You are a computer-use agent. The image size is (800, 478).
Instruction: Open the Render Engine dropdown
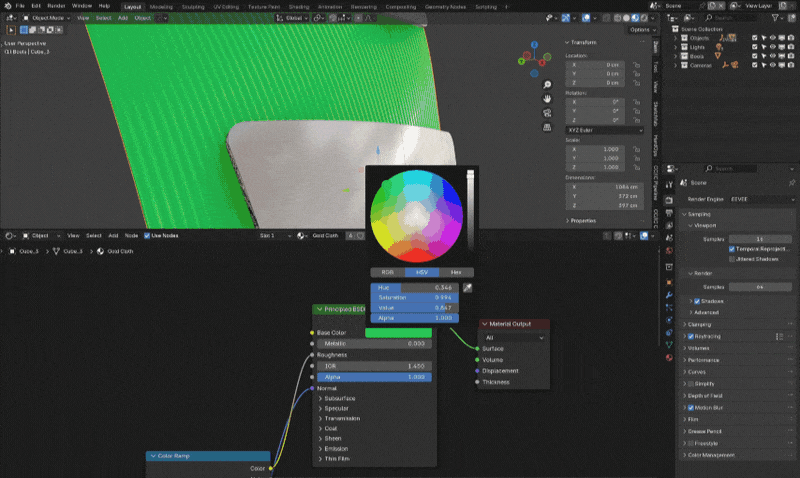[x=760, y=199]
